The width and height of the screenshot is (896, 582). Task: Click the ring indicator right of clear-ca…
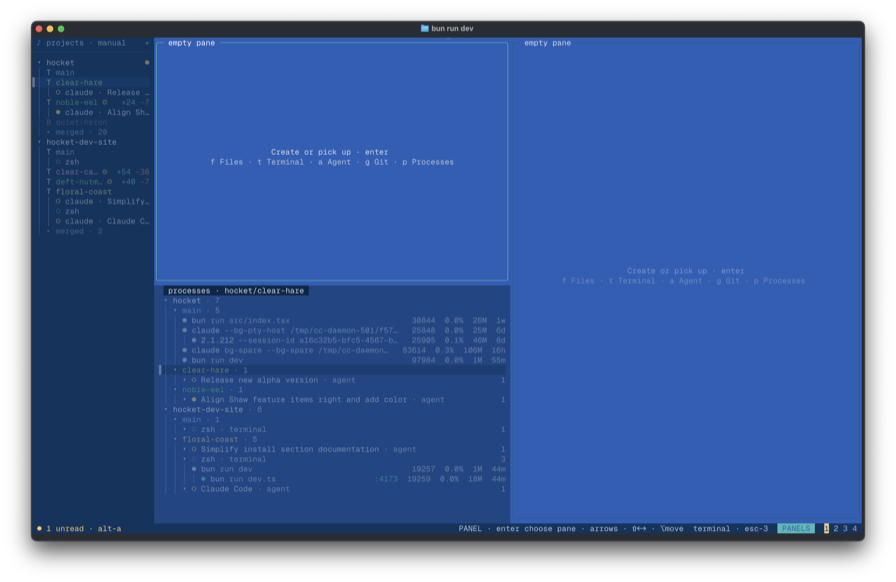[105, 172]
